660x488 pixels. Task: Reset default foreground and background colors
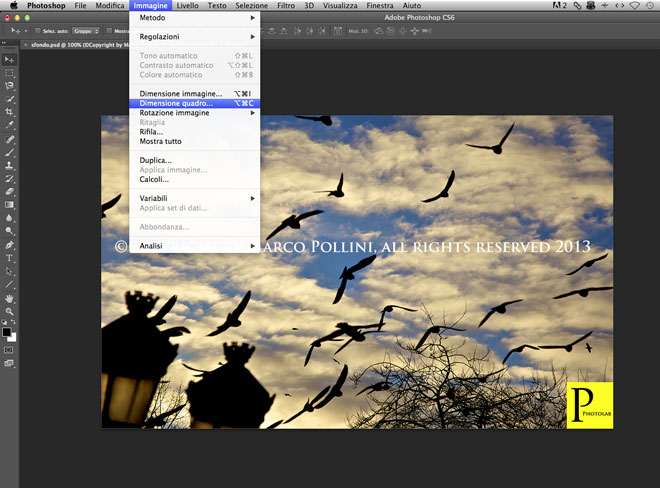(4, 322)
